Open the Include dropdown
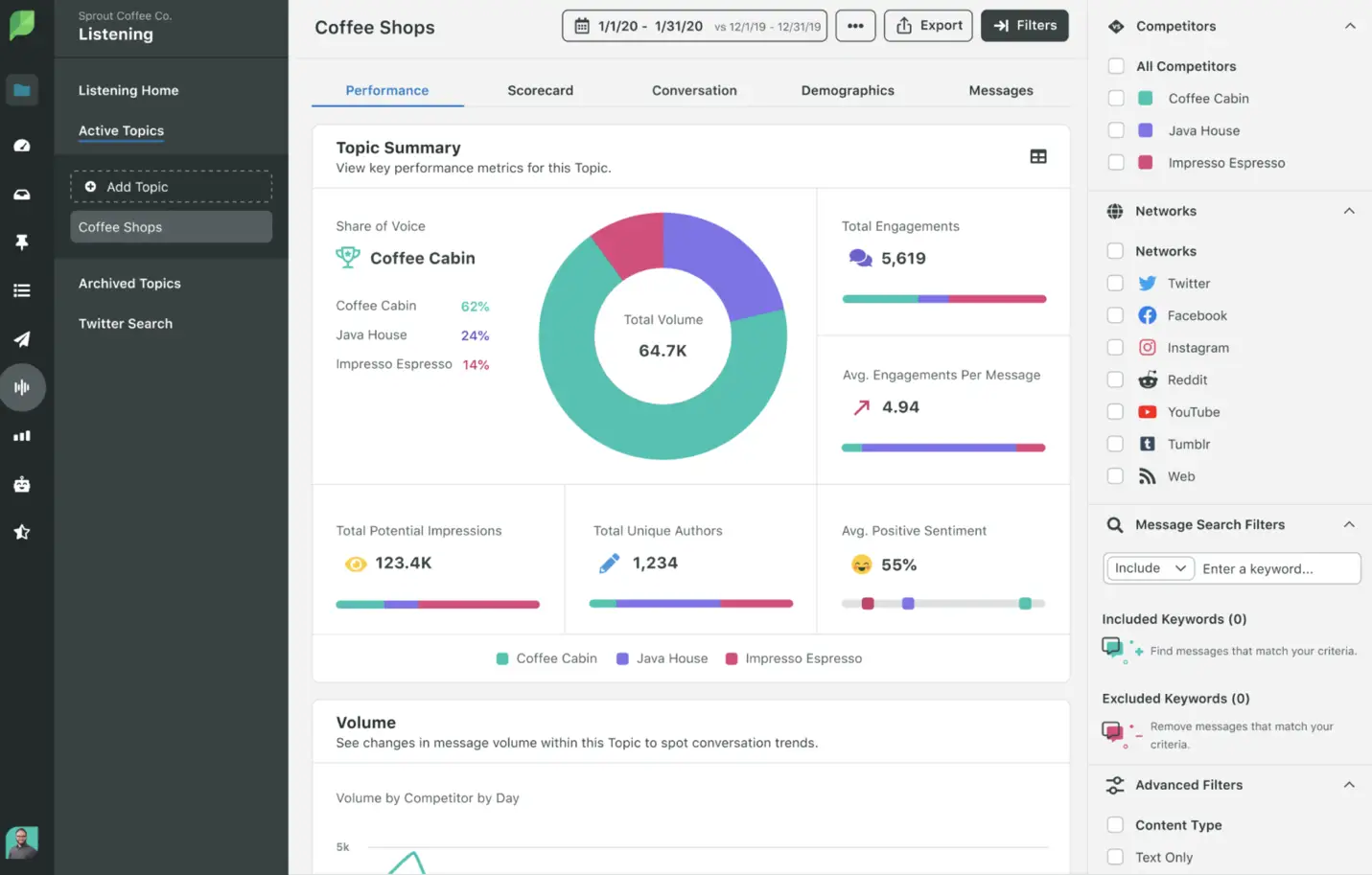 (x=1150, y=568)
